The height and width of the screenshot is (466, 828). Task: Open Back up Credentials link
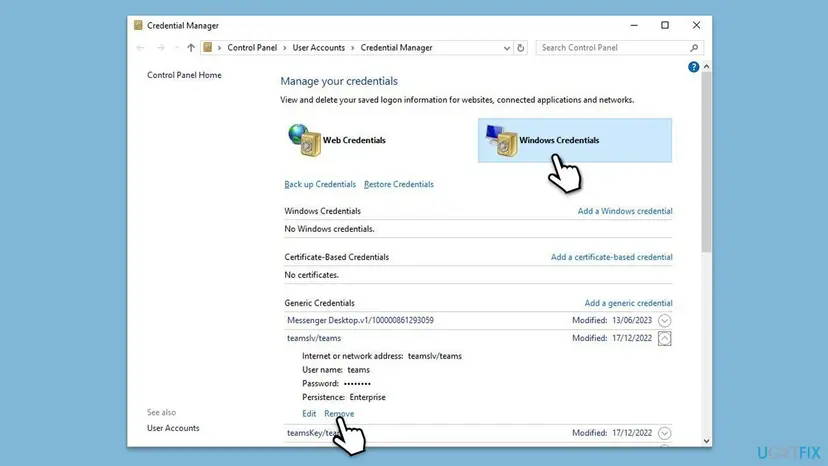(x=320, y=184)
